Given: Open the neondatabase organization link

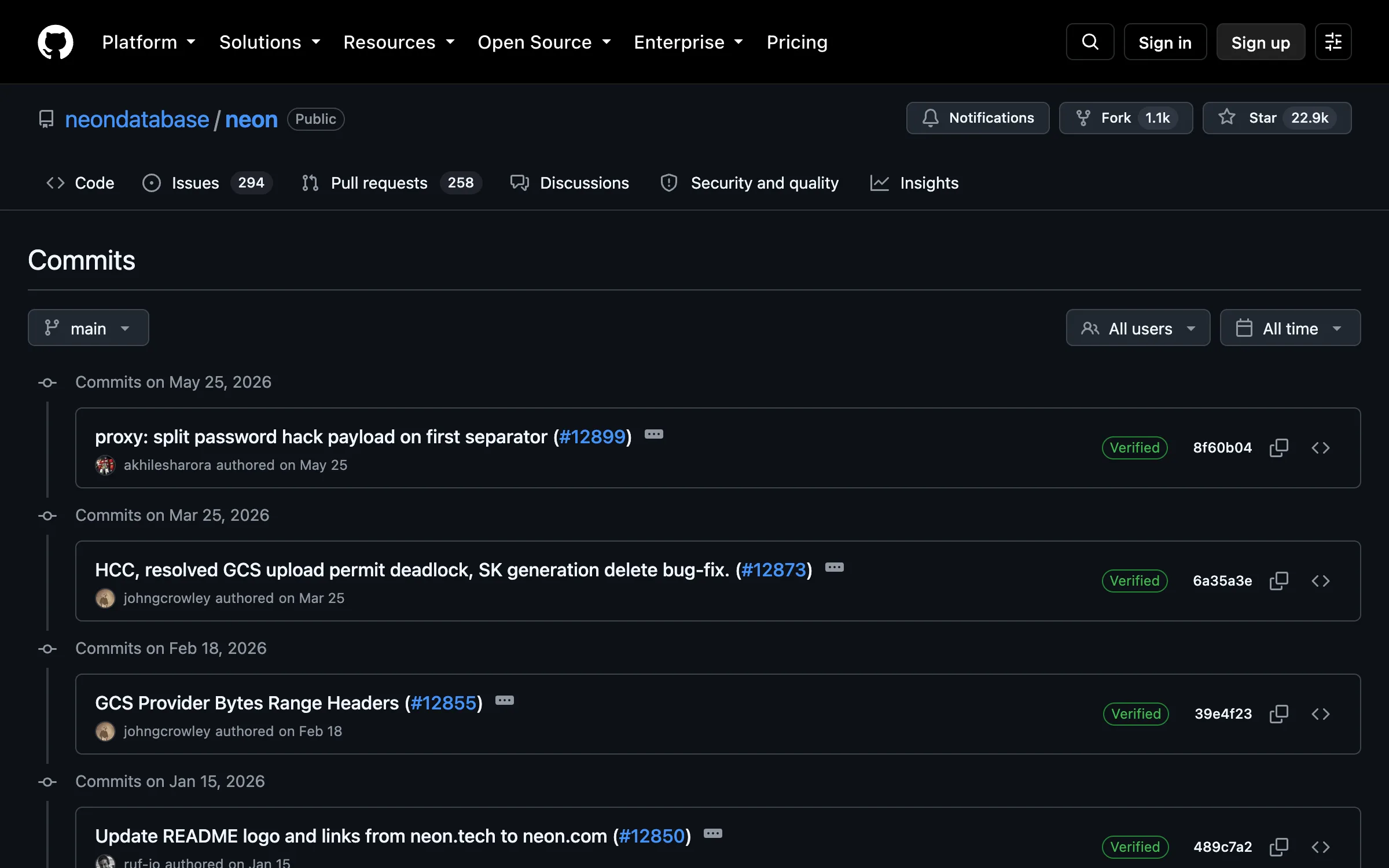Looking at the screenshot, I should (x=137, y=119).
